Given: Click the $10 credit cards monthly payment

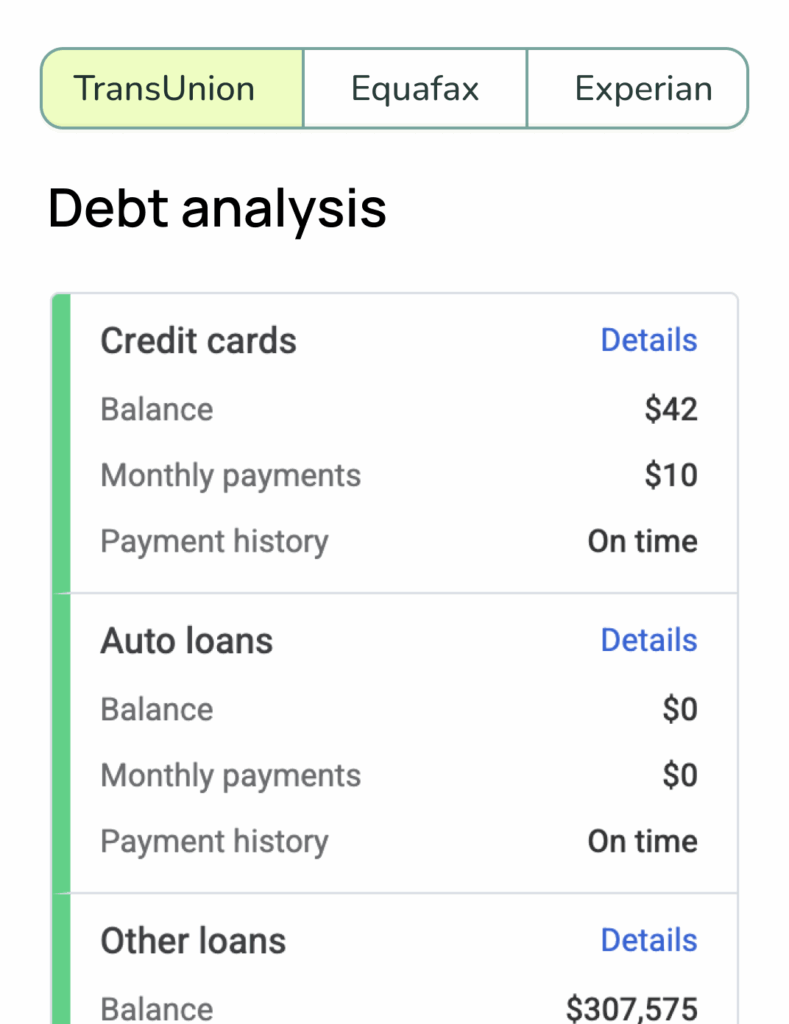Looking at the screenshot, I should (671, 475).
